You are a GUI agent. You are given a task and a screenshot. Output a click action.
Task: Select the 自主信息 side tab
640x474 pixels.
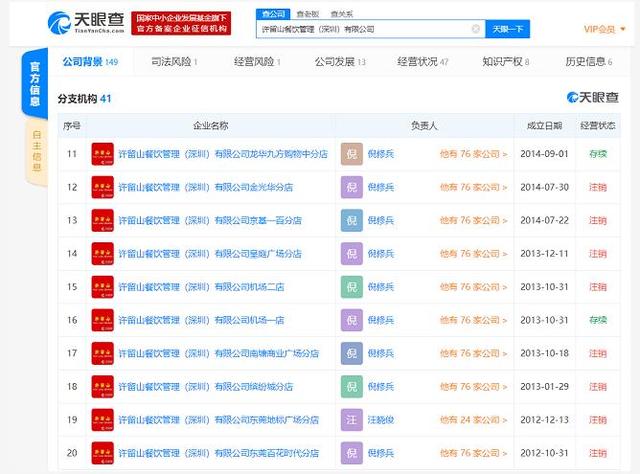point(36,151)
